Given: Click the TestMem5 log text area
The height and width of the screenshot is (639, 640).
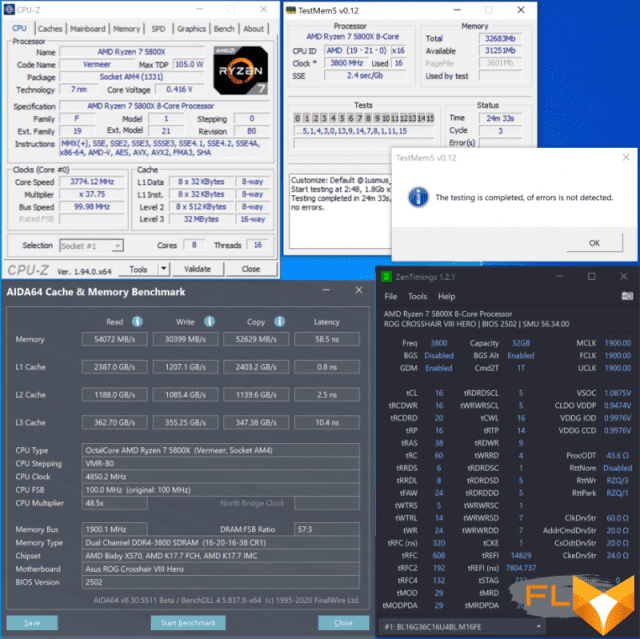Looking at the screenshot, I should (340, 211).
